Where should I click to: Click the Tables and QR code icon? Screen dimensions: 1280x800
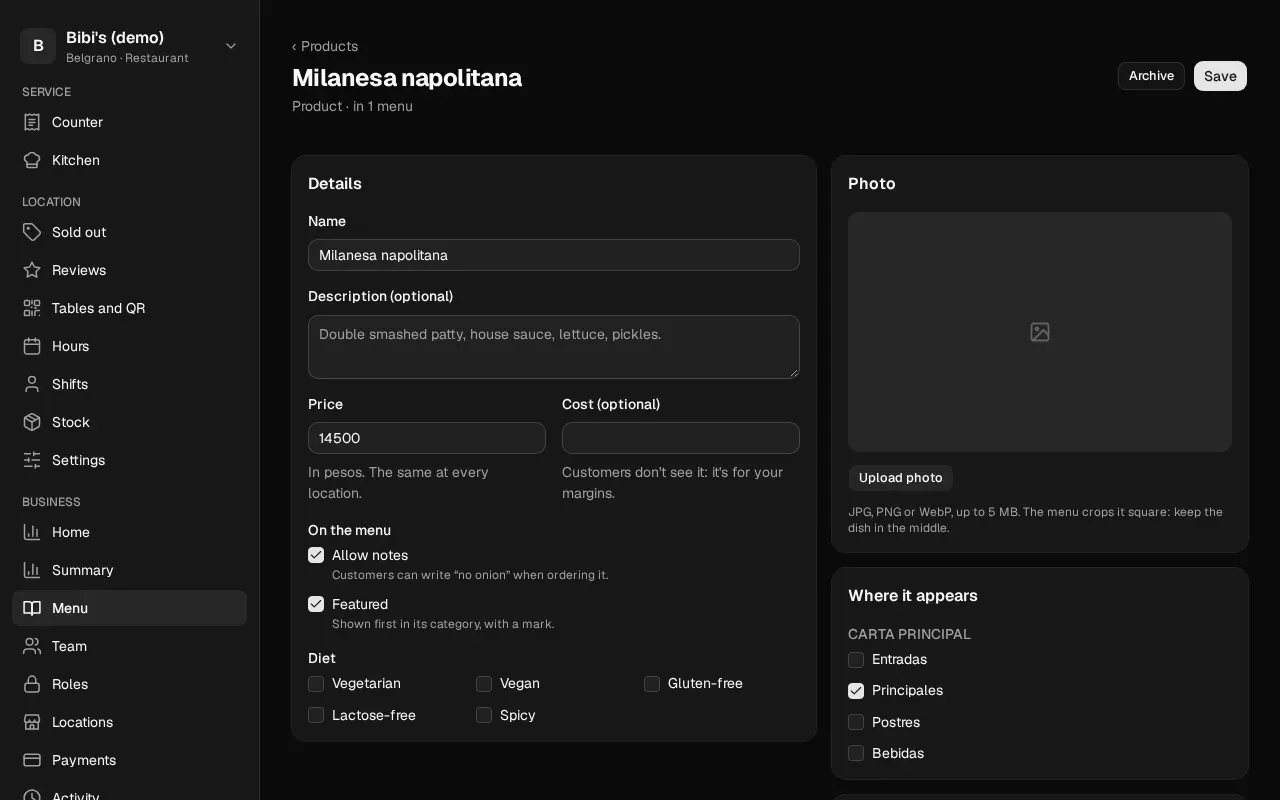point(32,308)
